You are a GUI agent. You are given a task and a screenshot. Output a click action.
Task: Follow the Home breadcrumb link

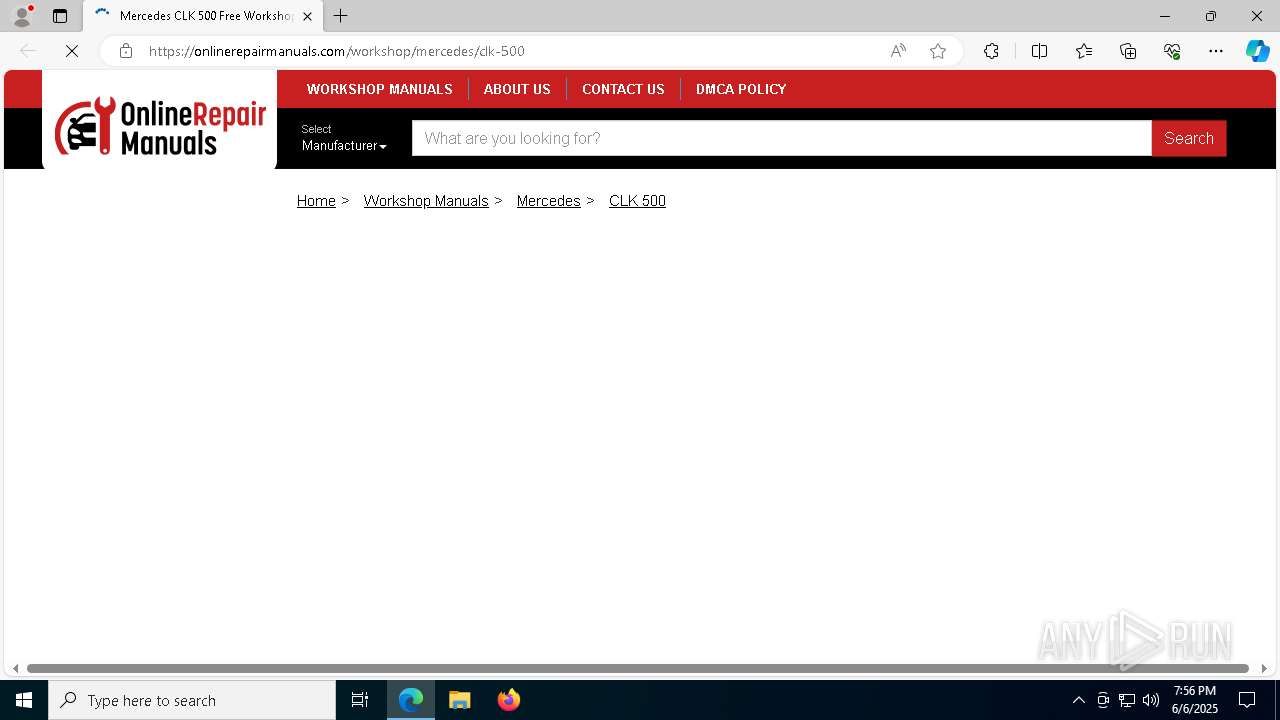(316, 201)
